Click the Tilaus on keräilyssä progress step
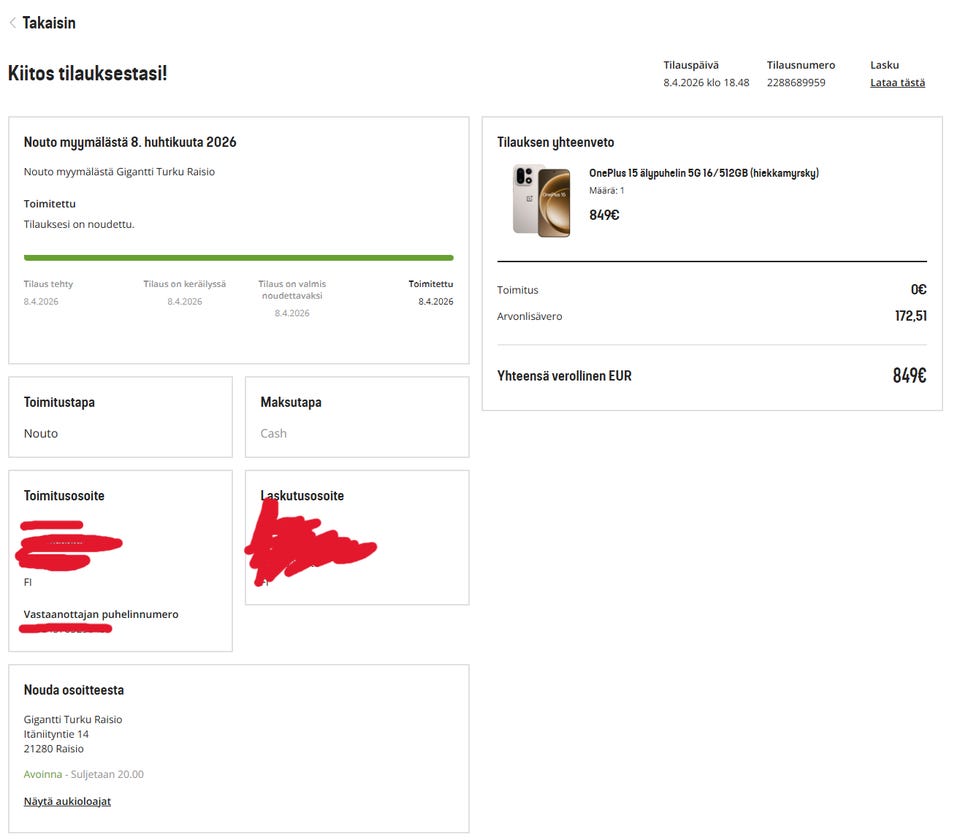 (184, 293)
